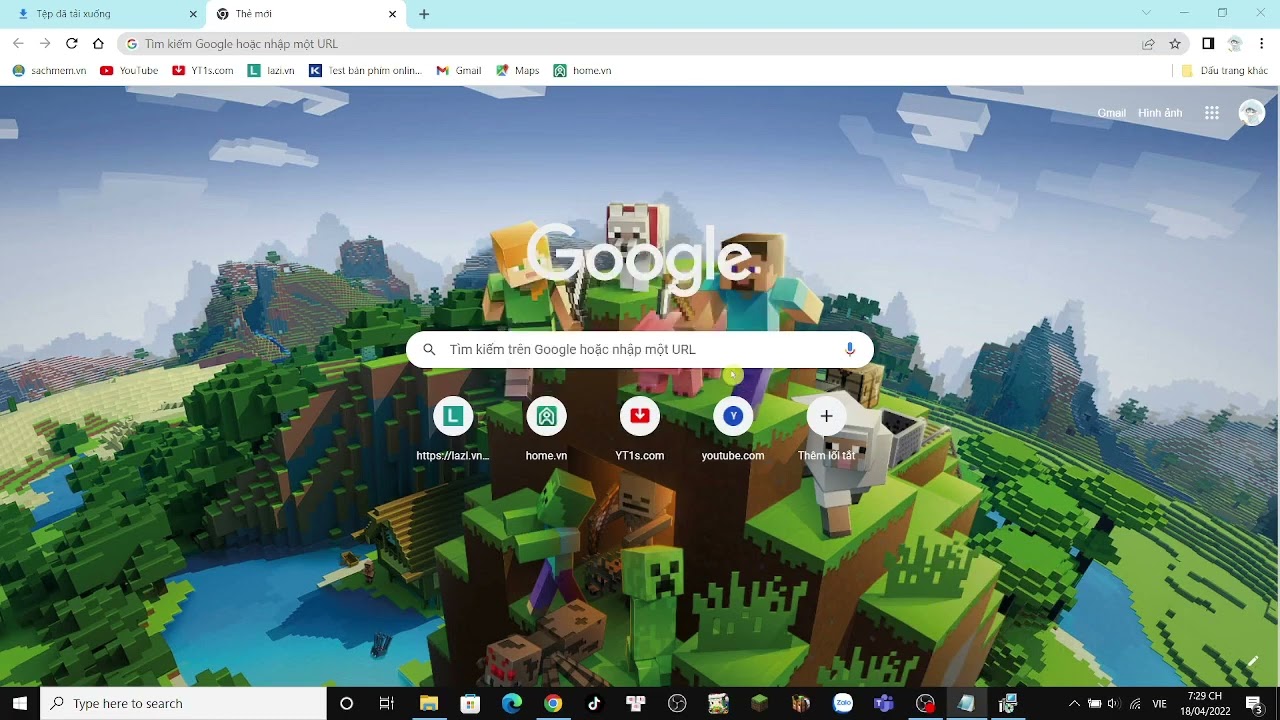The image size is (1280, 720).
Task: Click the share icon in the address bar
Action: click(x=1149, y=44)
